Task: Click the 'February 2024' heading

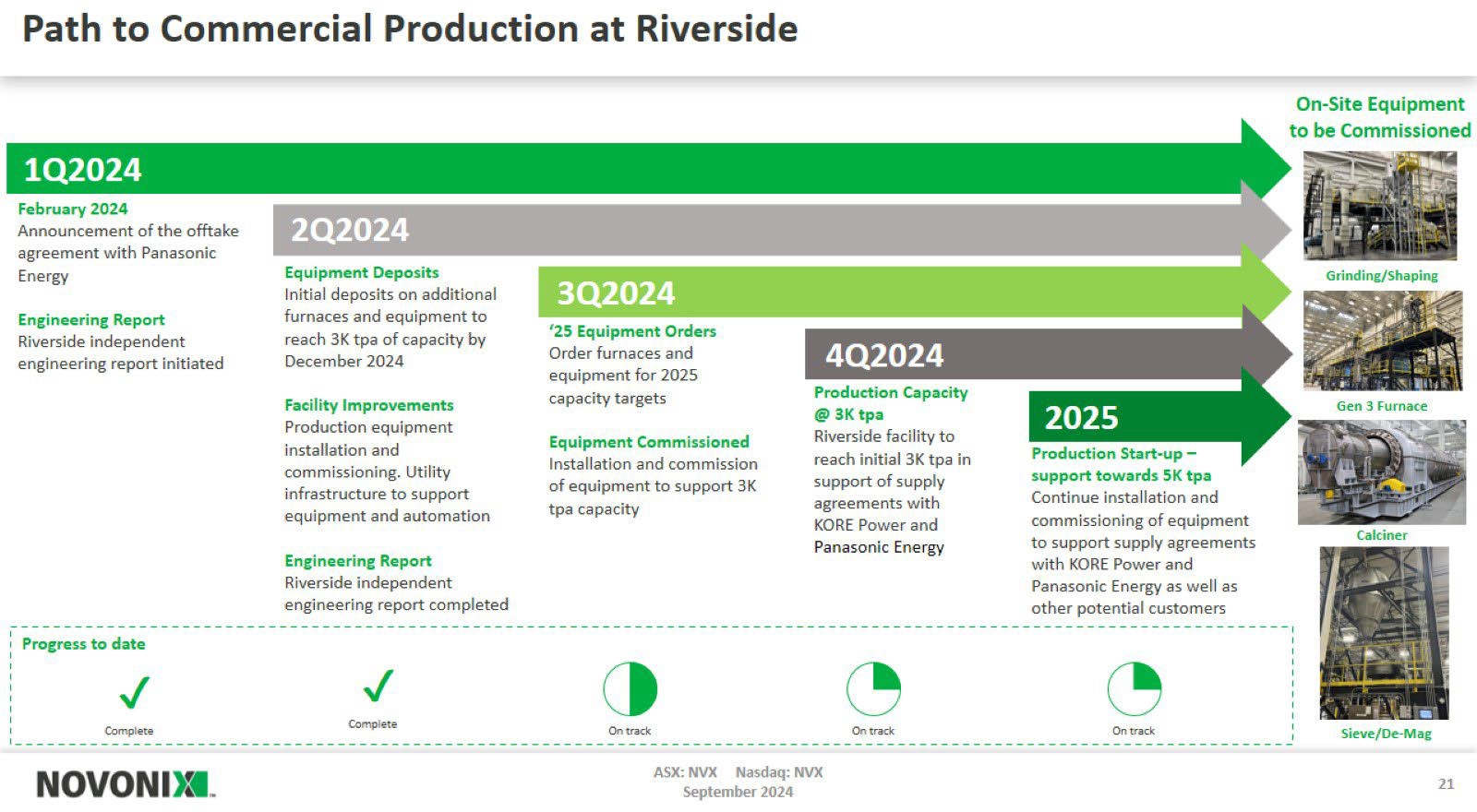Action: 73,209
